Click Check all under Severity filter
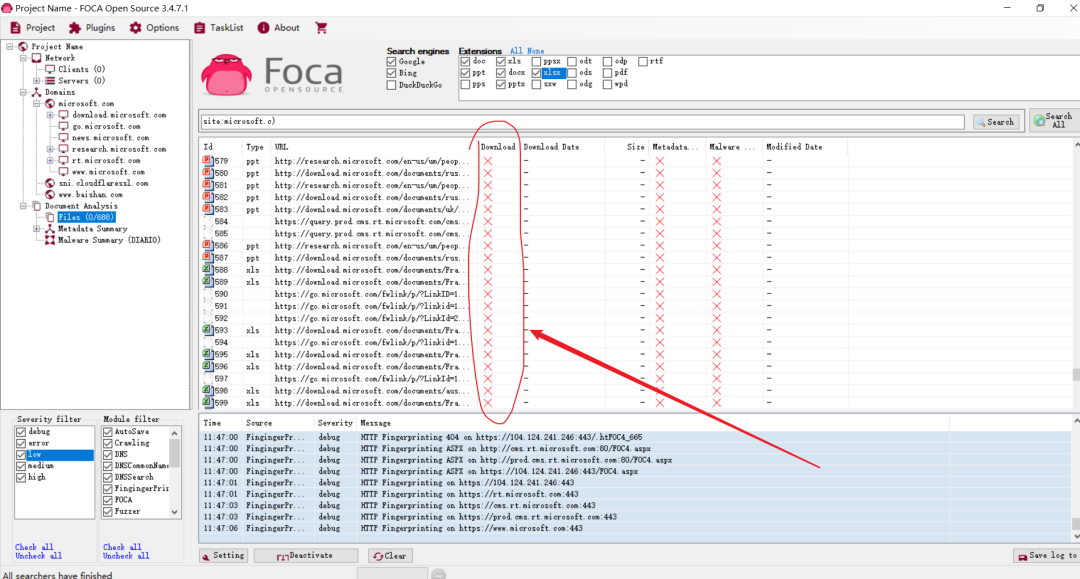Screen dimensions: 1080x579 pos(34,547)
